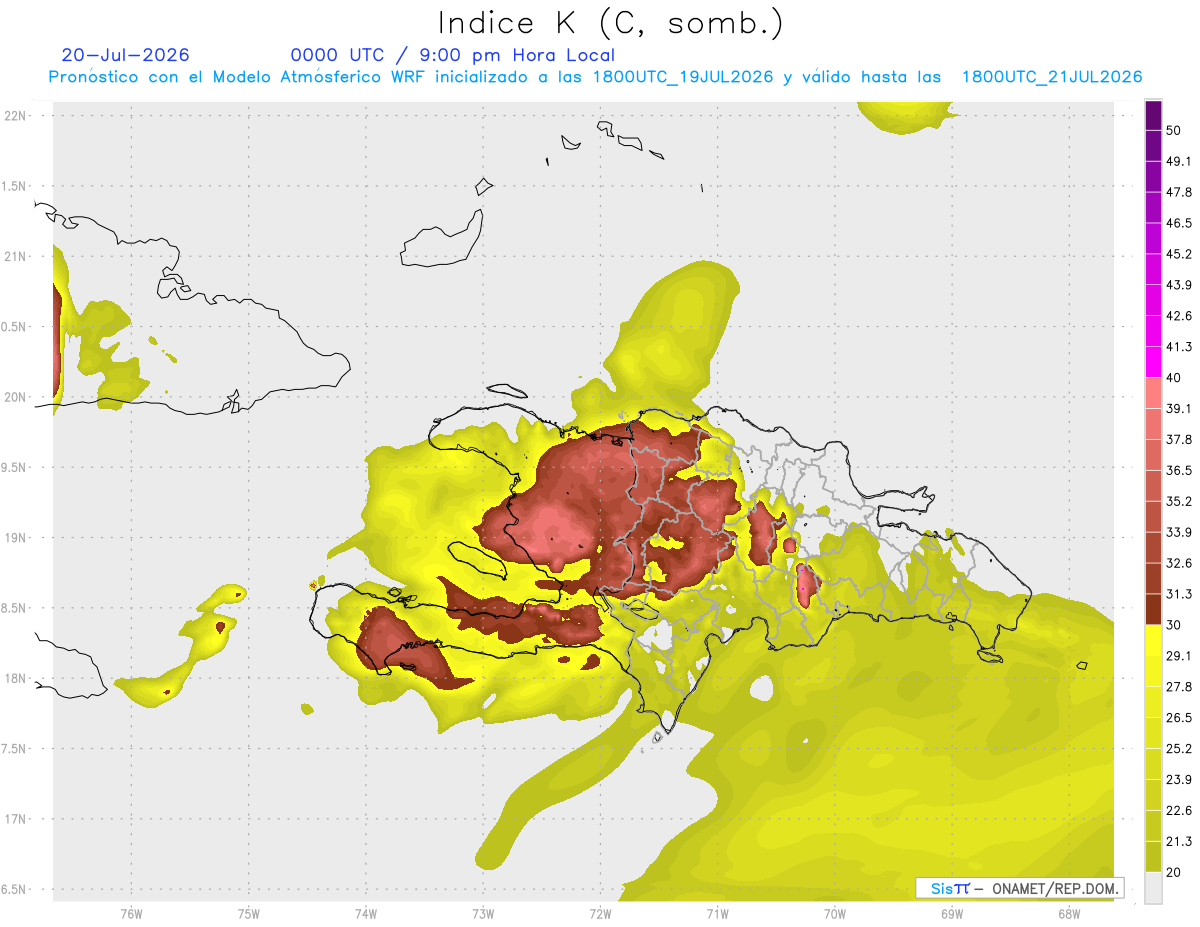
Task: Pick the magenta swatch between 40 and 41.3
Action: 1153,362
